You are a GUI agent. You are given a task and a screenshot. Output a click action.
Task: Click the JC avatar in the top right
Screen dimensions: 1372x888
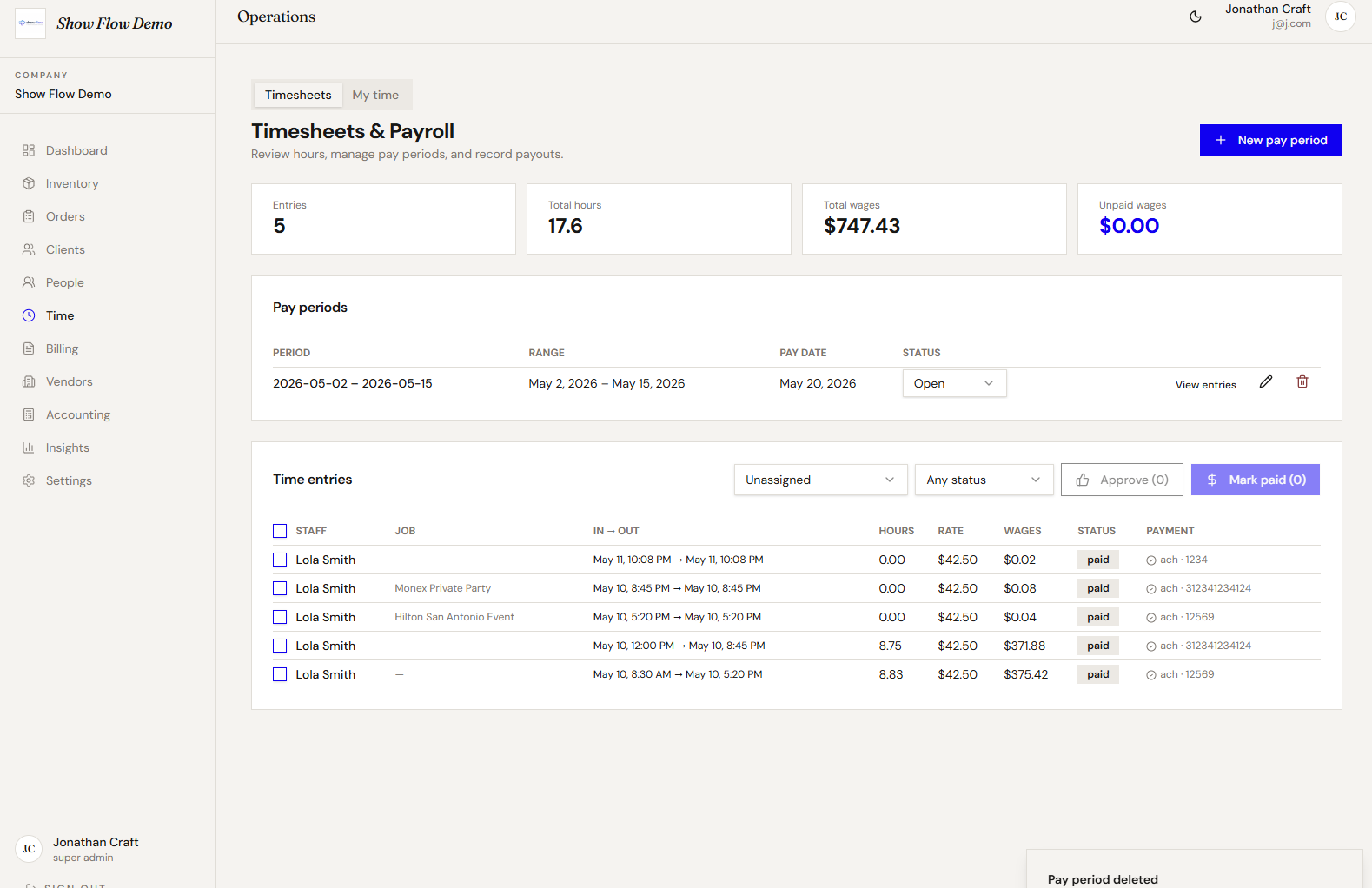click(x=1341, y=17)
